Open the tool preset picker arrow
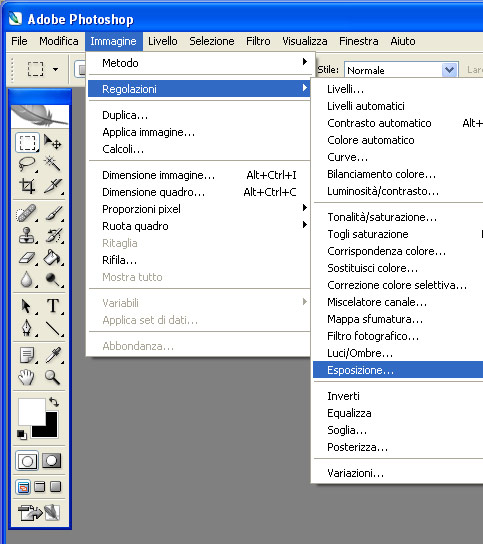Image resolution: width=483 pixels, height=544 pixels. pyautogui.click(x=56, y=69)
